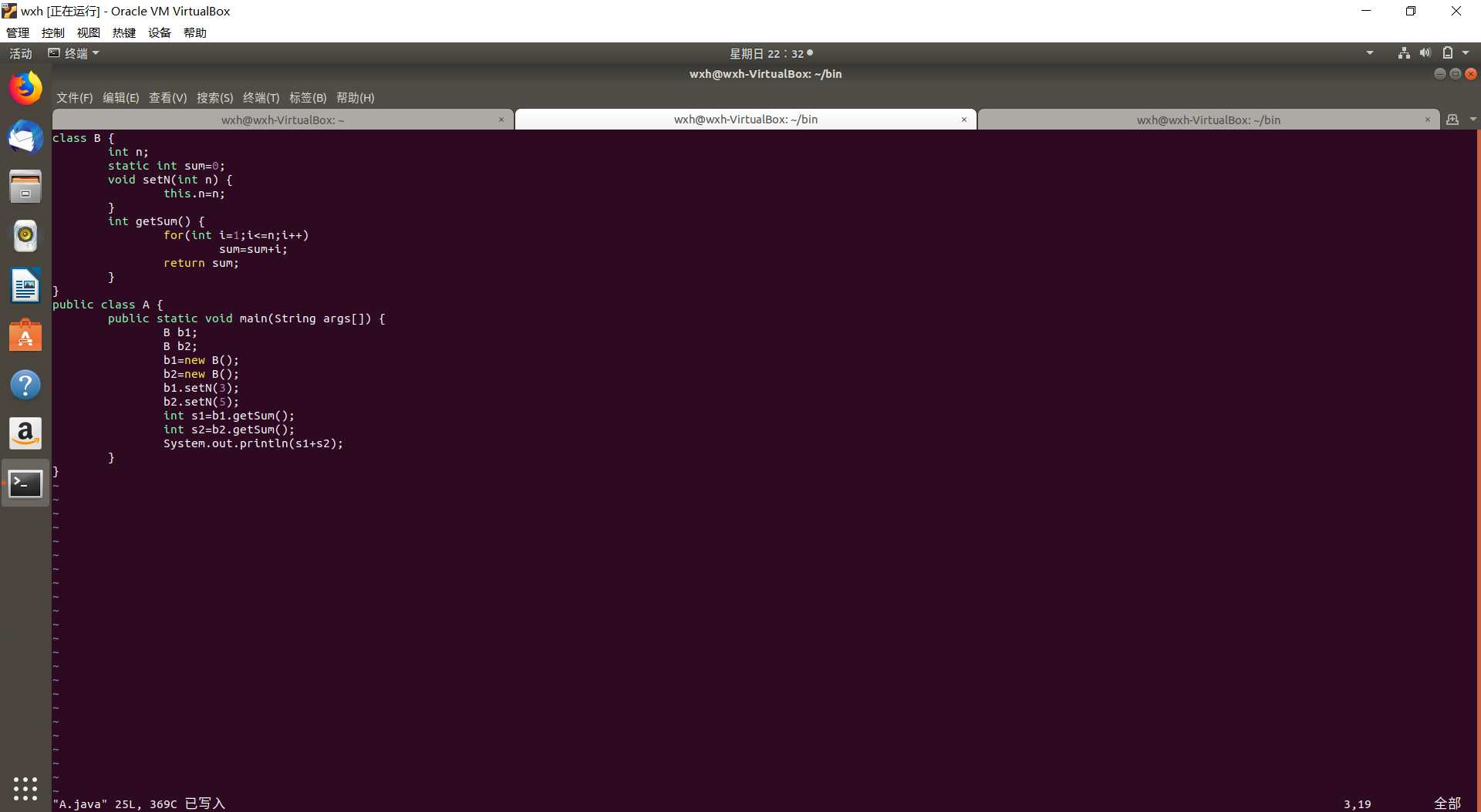Image resolution: width=1481 pixels, height=812 pixels.
Task: Open the 查看(V) terminal menu
Action: (x=168, y=98)
